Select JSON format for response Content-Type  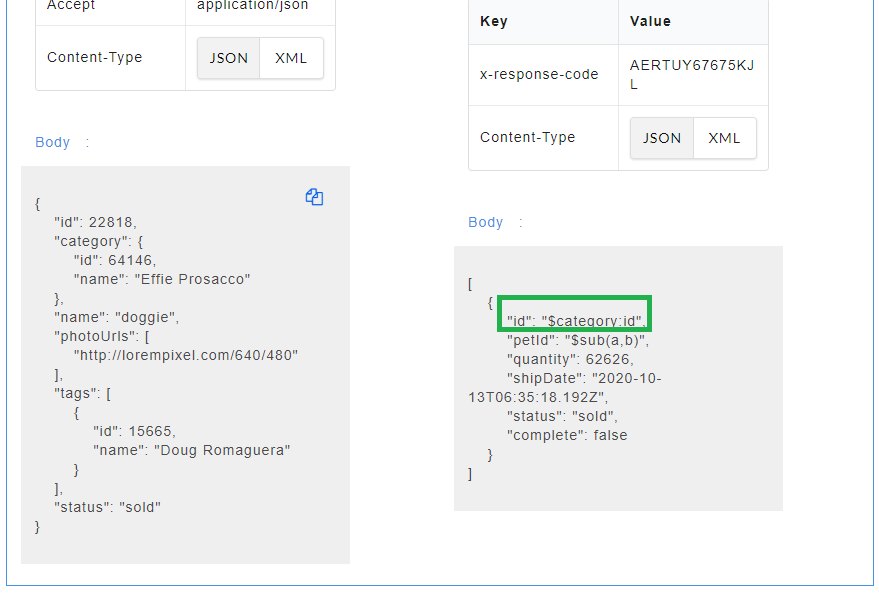point(661,138)
